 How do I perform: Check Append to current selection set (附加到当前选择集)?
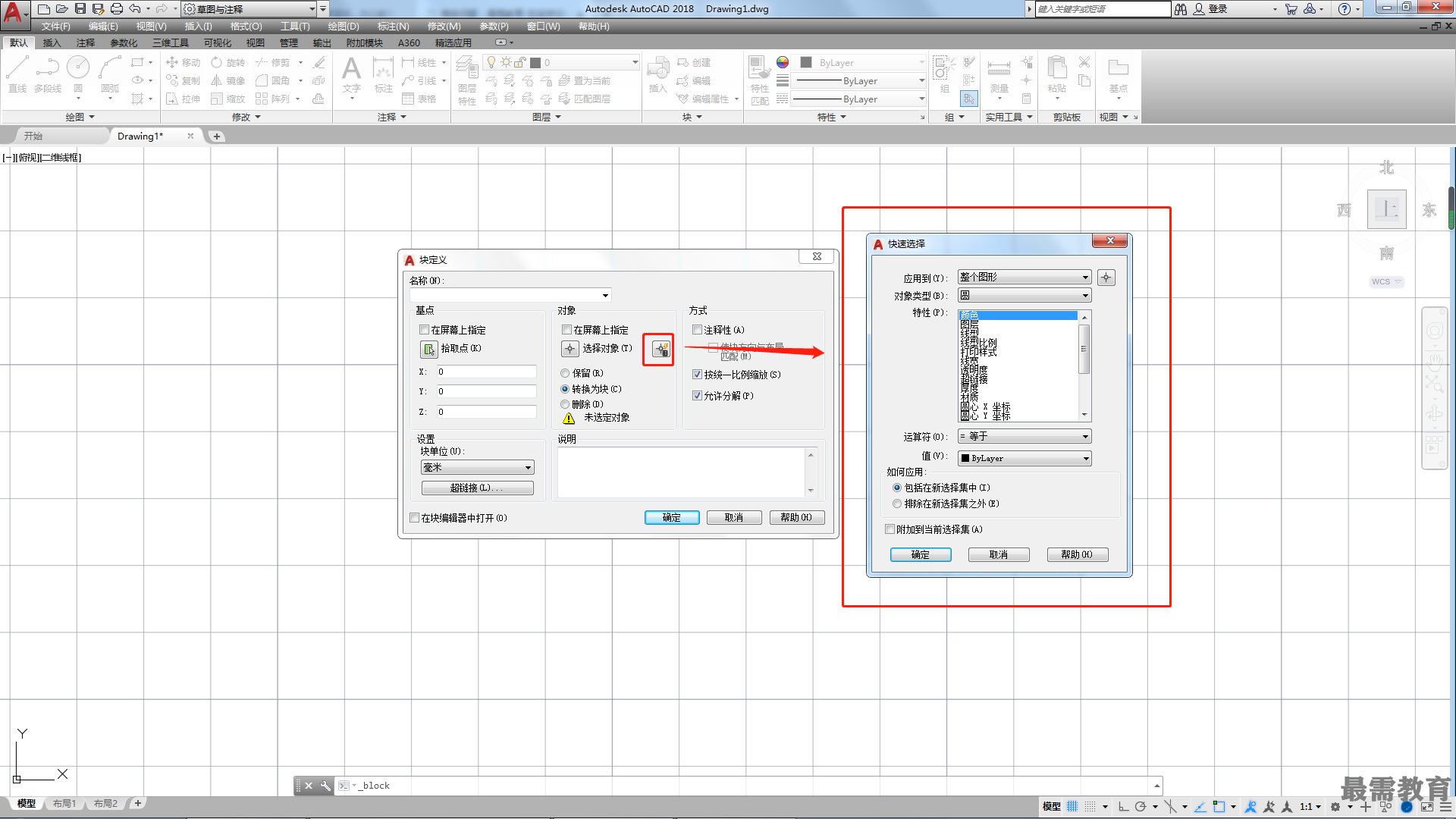point(890,529)
